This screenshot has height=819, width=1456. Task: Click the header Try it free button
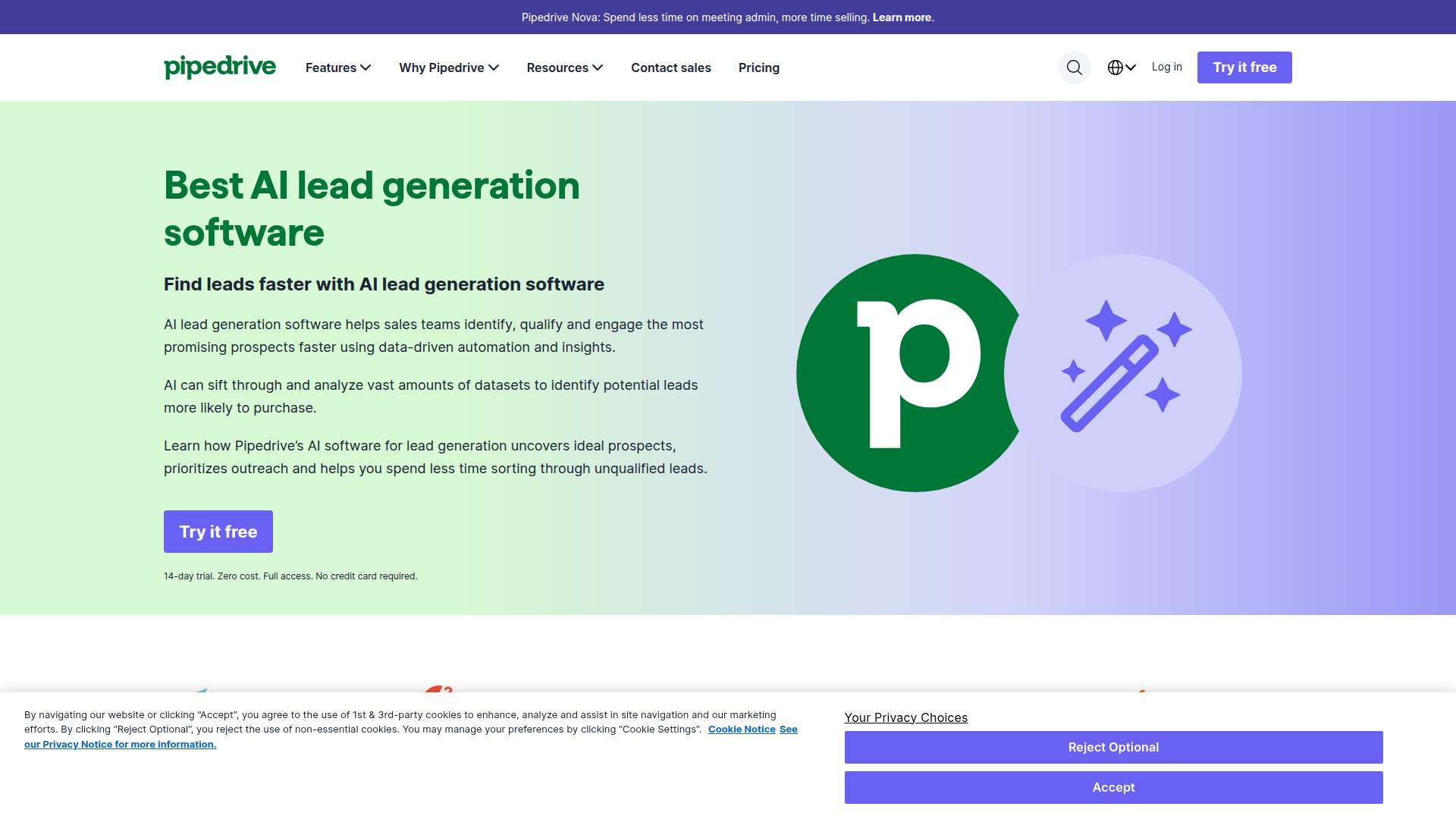pyautogui.click(x=1244, y=67)
